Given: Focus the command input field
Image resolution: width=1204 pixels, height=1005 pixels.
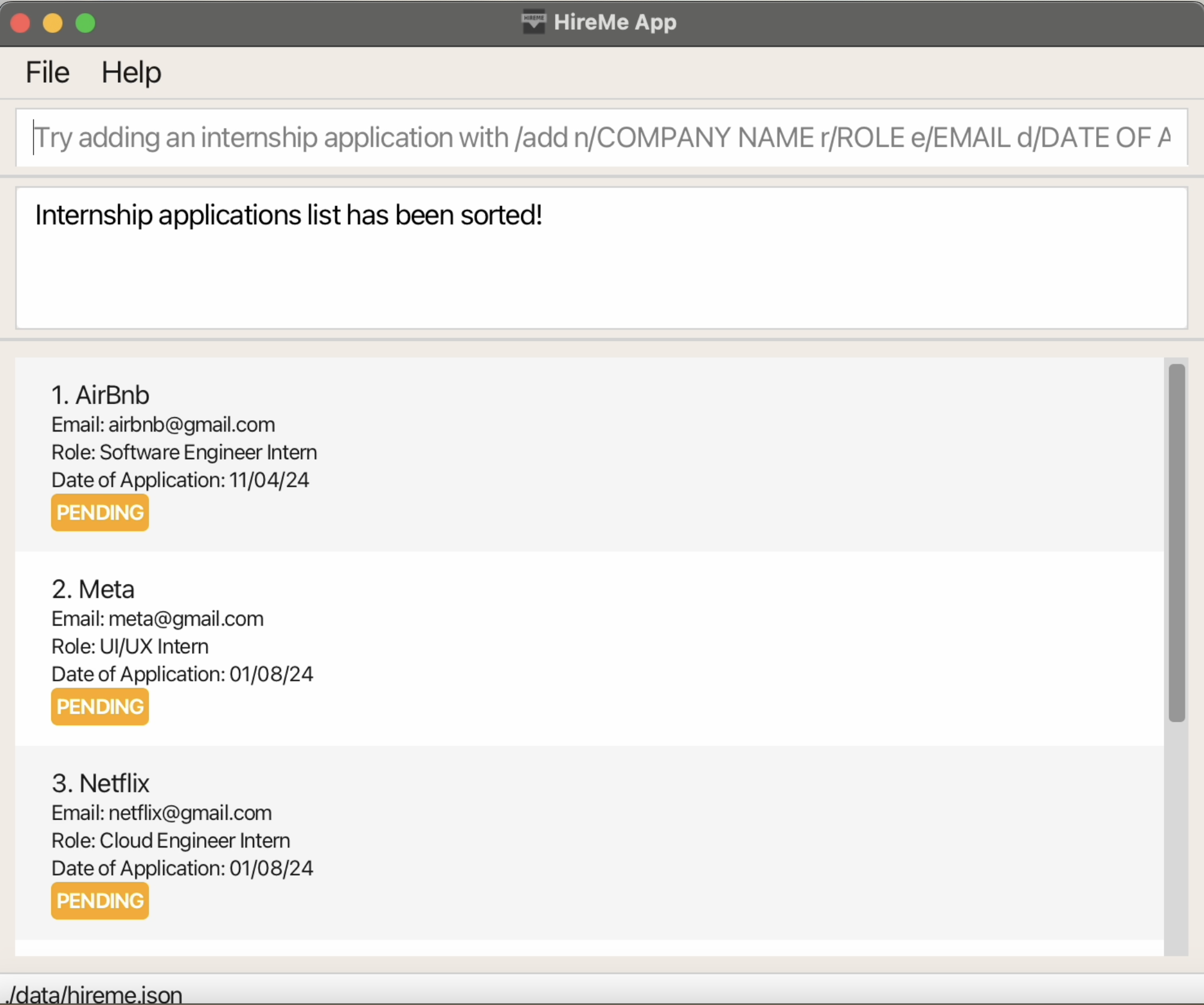Looking at the screenshot, I should pyautogui.click(x=601, y=138).
